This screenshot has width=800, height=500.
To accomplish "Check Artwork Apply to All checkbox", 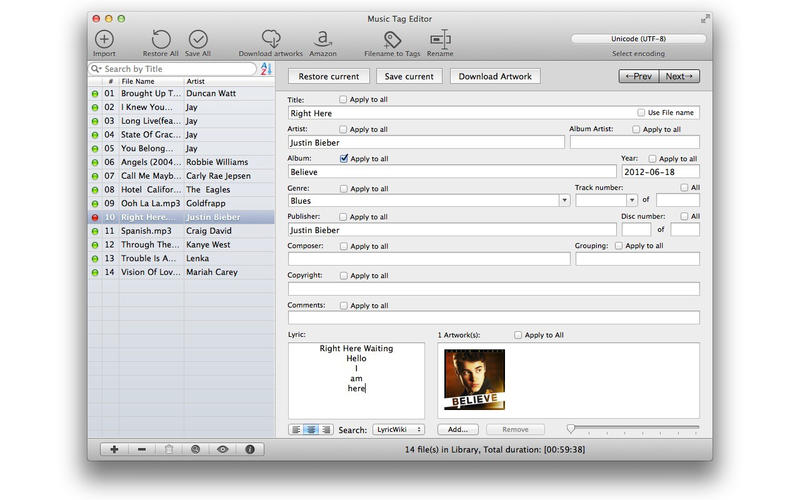I will coord(518,335).
